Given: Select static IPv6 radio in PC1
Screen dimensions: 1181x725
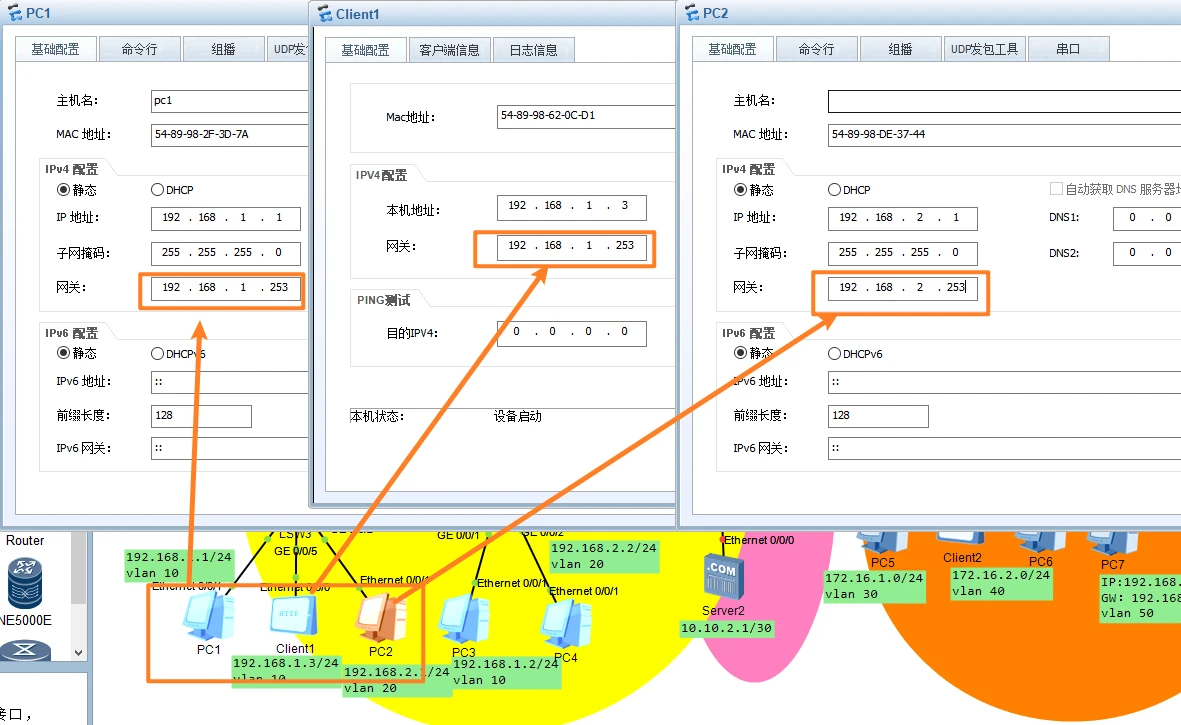Looking at the screenshot, I should (63, 353).
